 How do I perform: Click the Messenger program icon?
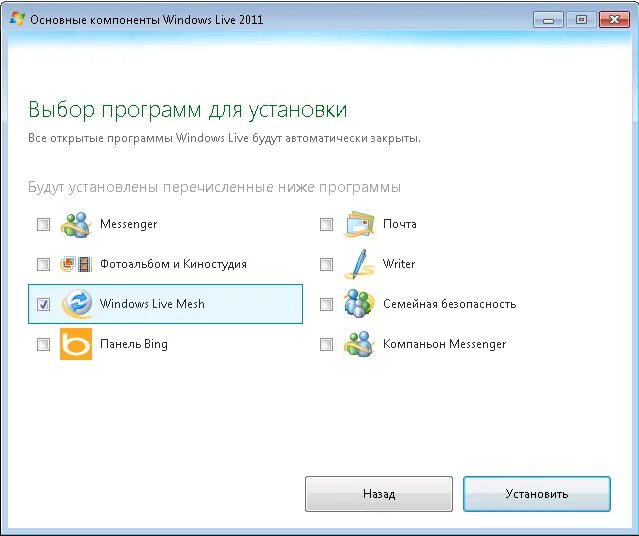click(76, 224)
